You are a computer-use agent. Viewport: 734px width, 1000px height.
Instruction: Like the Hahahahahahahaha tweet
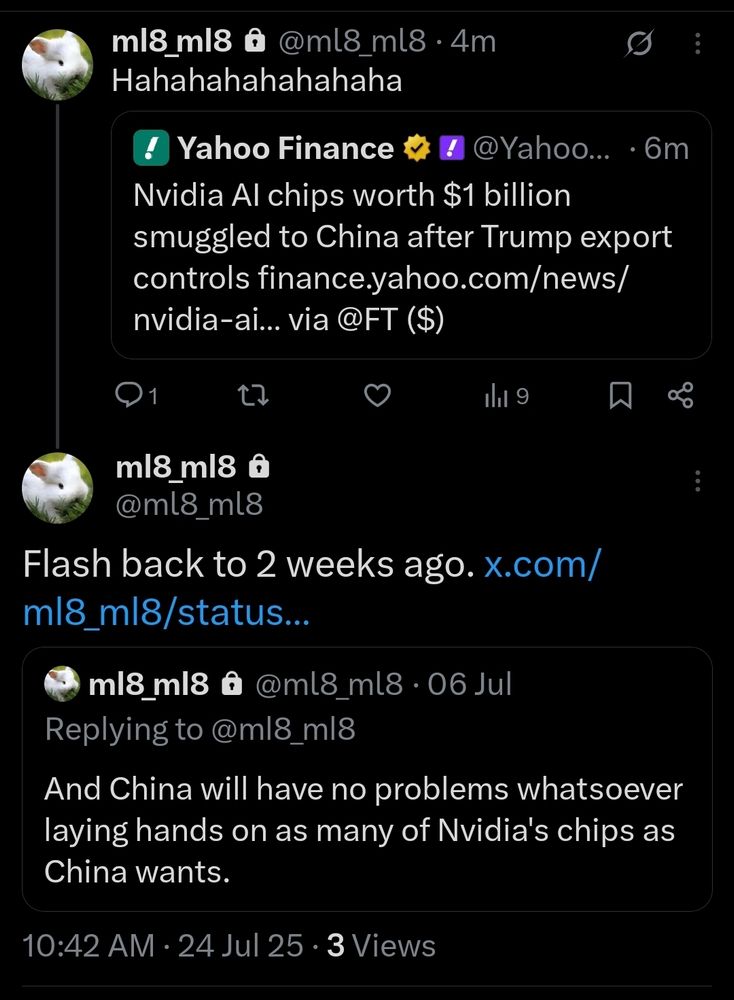click(x=377, y=396)
